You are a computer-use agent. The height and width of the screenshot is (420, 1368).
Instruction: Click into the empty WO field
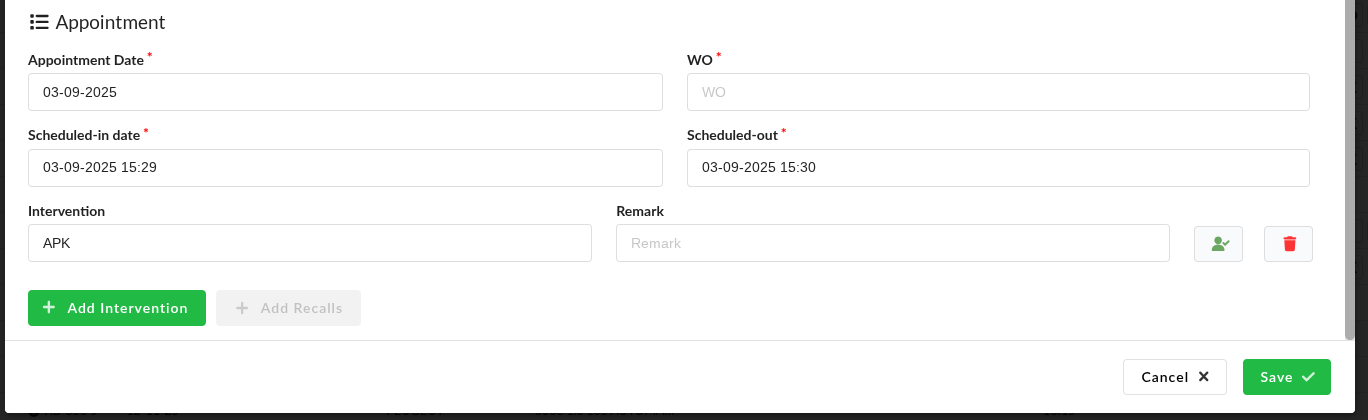click(998, 92)
